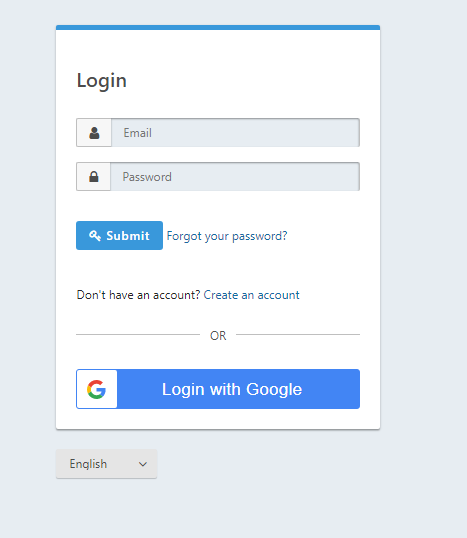Screen dimensions: 467x538
Task: Click the key icon inside Submit button
Action: pos(95,235)
